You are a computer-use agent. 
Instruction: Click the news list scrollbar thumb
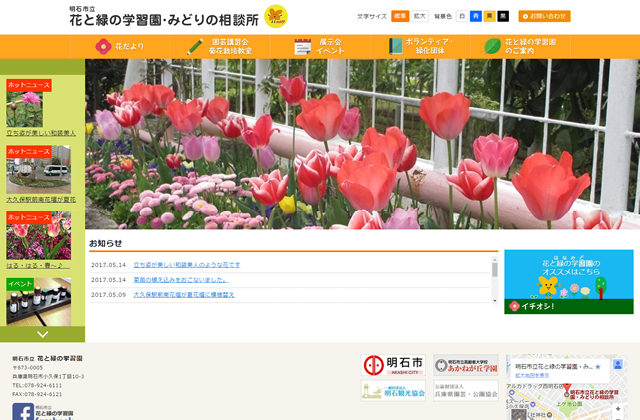(x=495, y=270)
